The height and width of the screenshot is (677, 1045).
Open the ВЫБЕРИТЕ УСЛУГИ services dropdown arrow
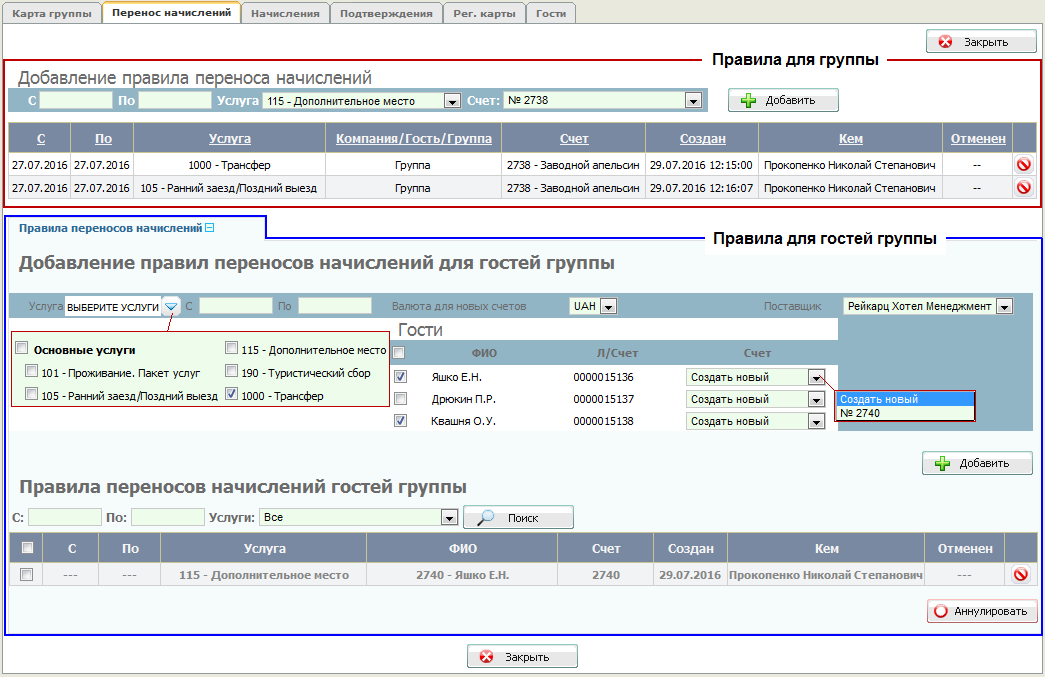171,306
